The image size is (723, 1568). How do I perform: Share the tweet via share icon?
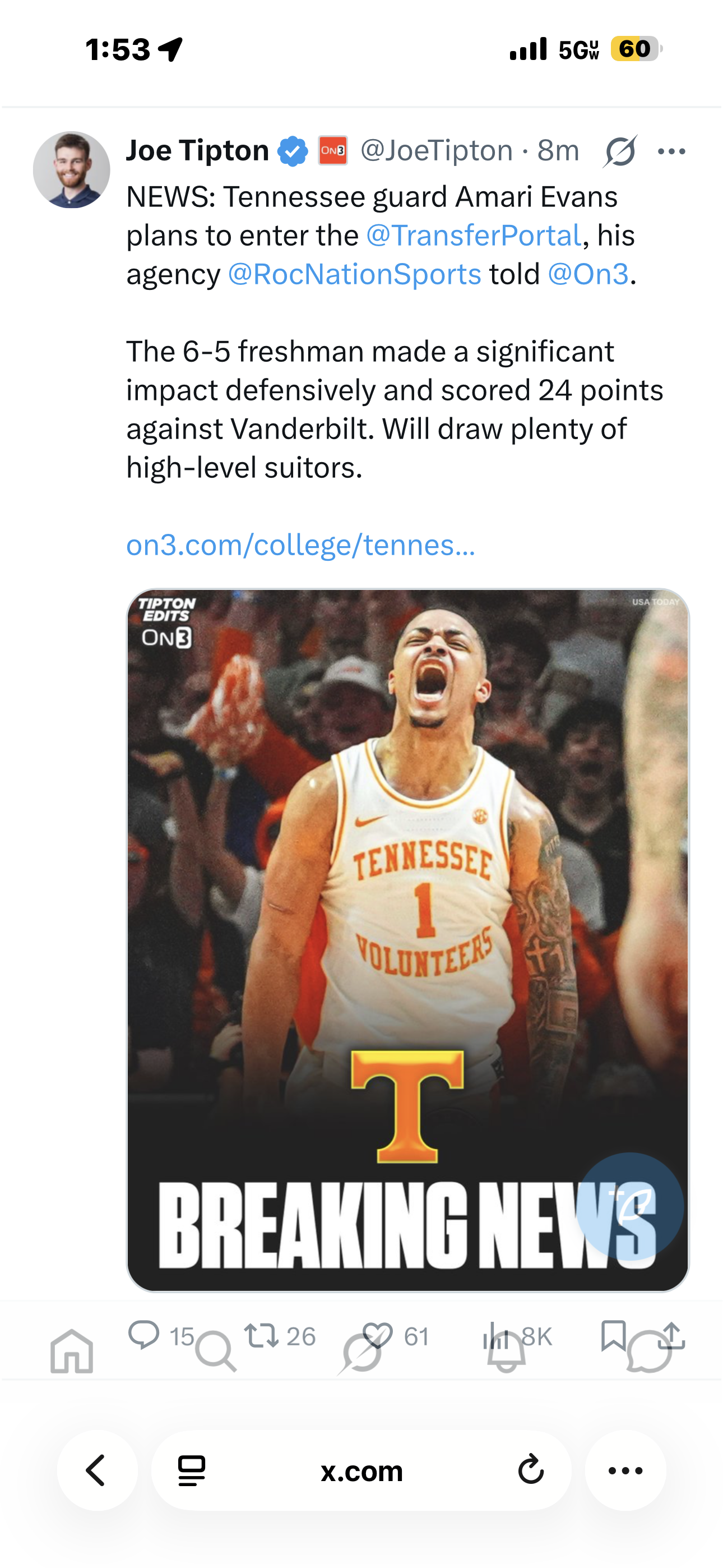[x=672, y=1335]
